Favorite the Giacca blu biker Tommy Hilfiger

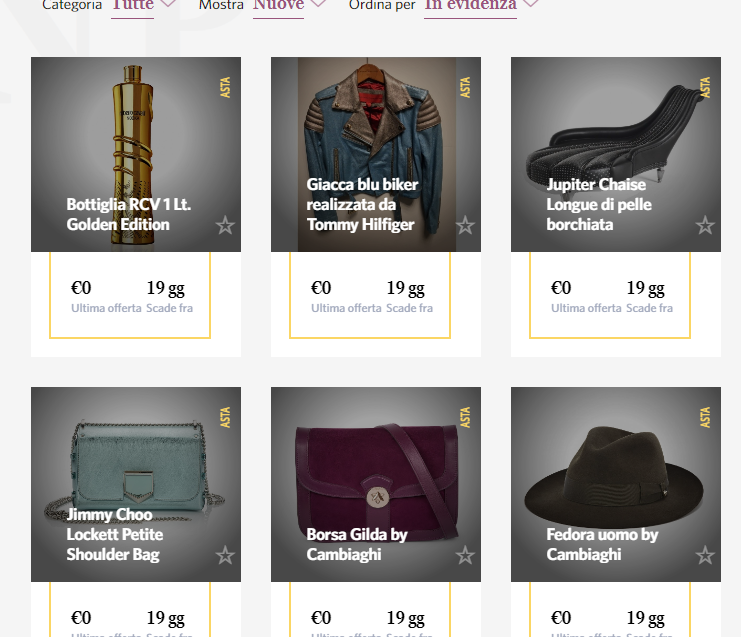pyautogui.click(x=465, y=225)
